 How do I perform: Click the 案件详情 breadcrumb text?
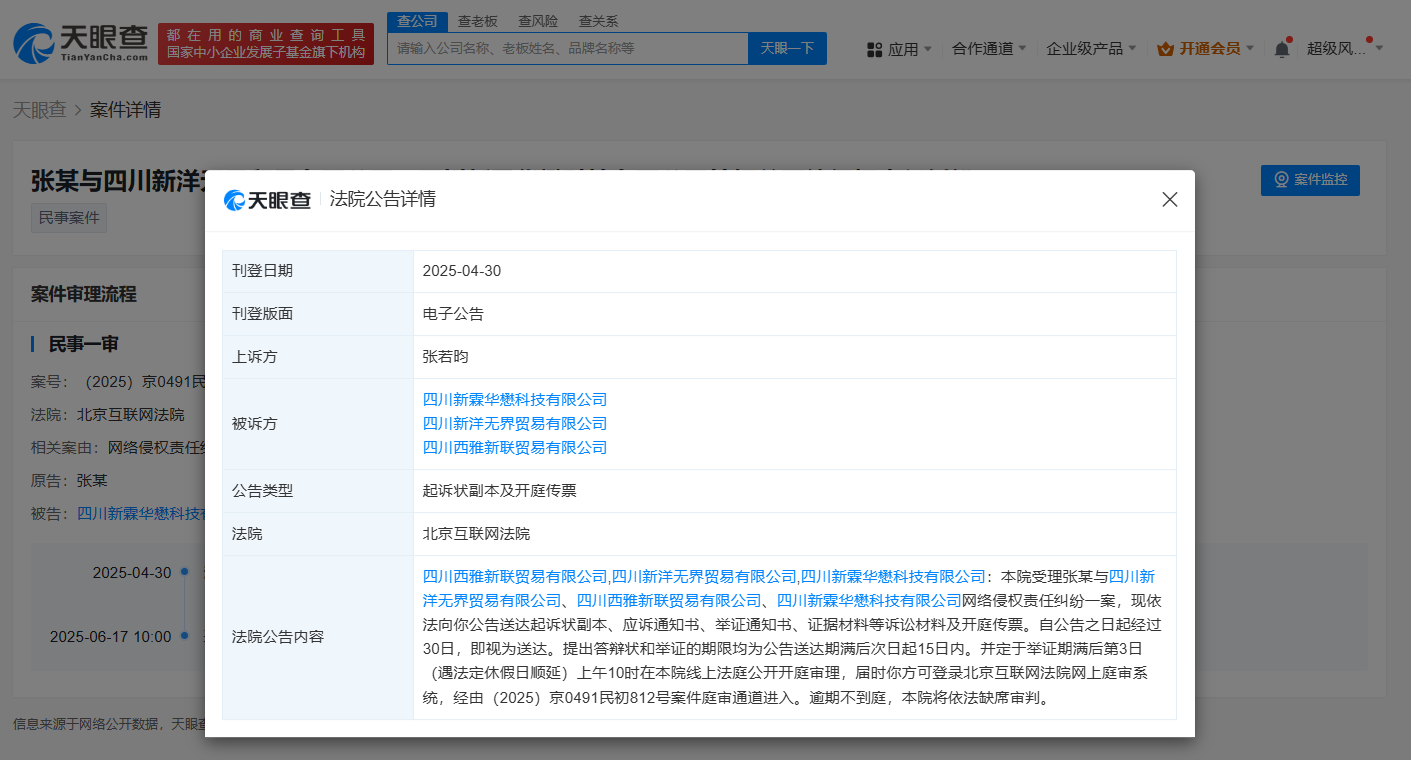point(126,110)
